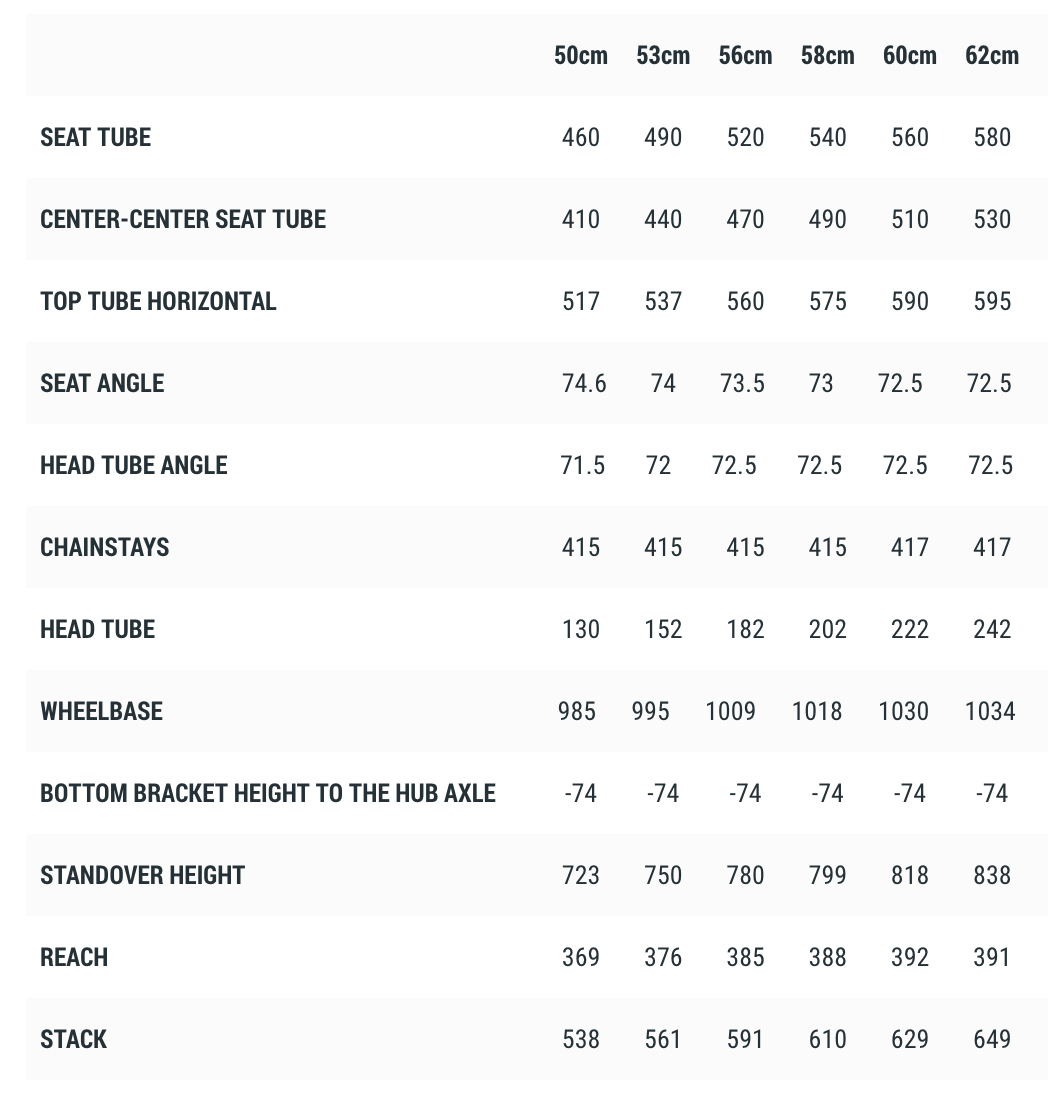Screen dimensions: 1060x1102
Task: Click the REACH row label
Action: point(74,957)
